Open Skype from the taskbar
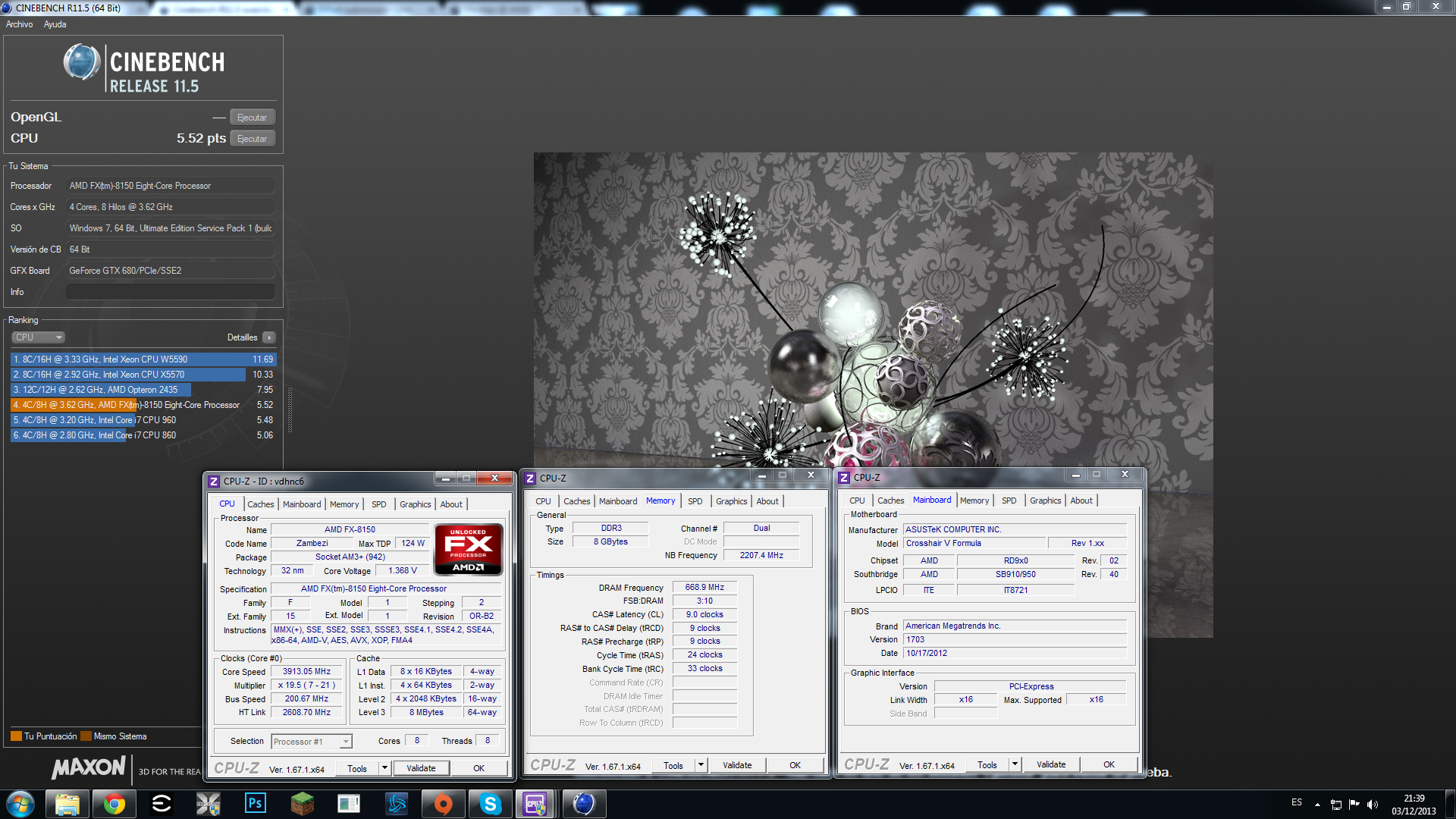Viewport: 1456px width, 819px height. coord(491,804)
